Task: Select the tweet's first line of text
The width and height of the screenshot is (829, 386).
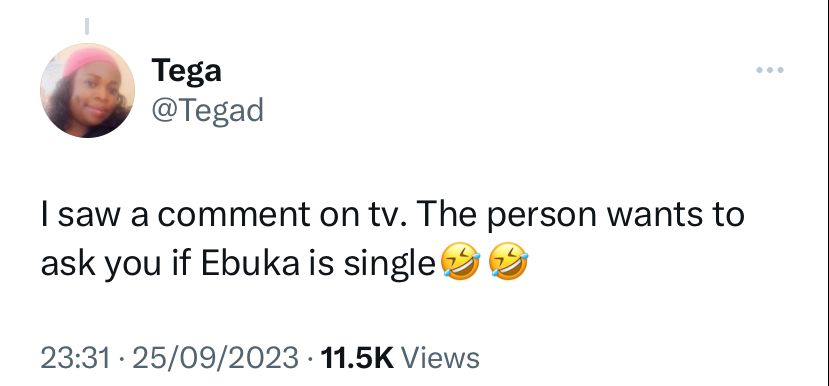Action: tap(393, 215)
